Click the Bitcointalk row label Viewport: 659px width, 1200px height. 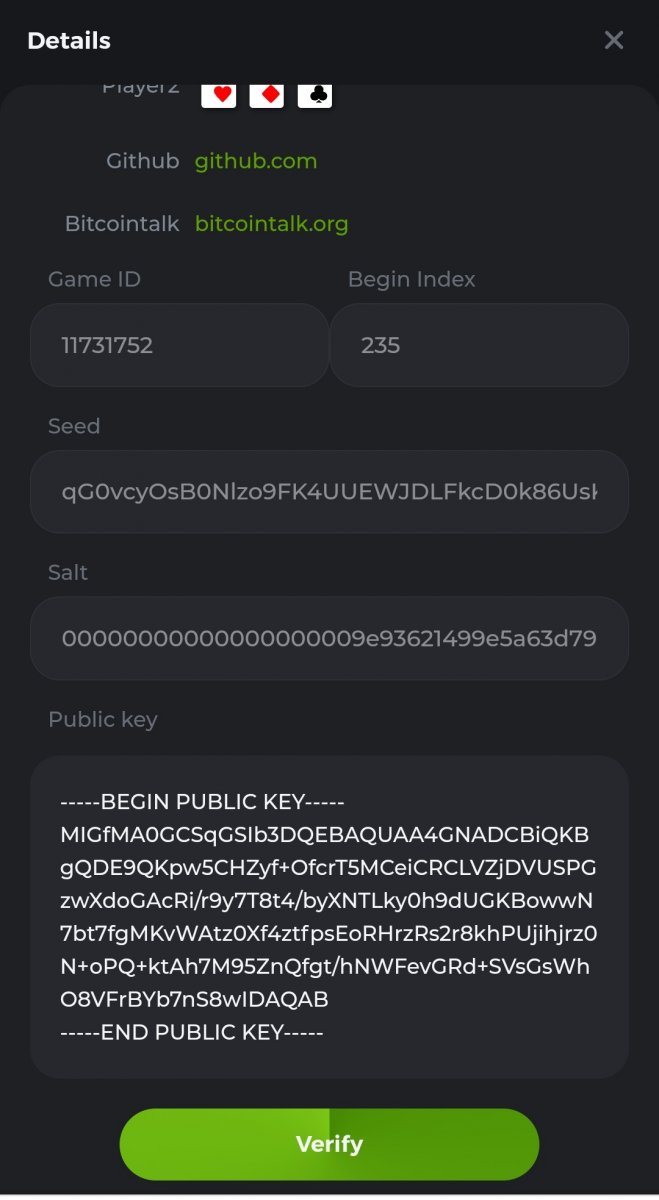(x=122, y=223)
